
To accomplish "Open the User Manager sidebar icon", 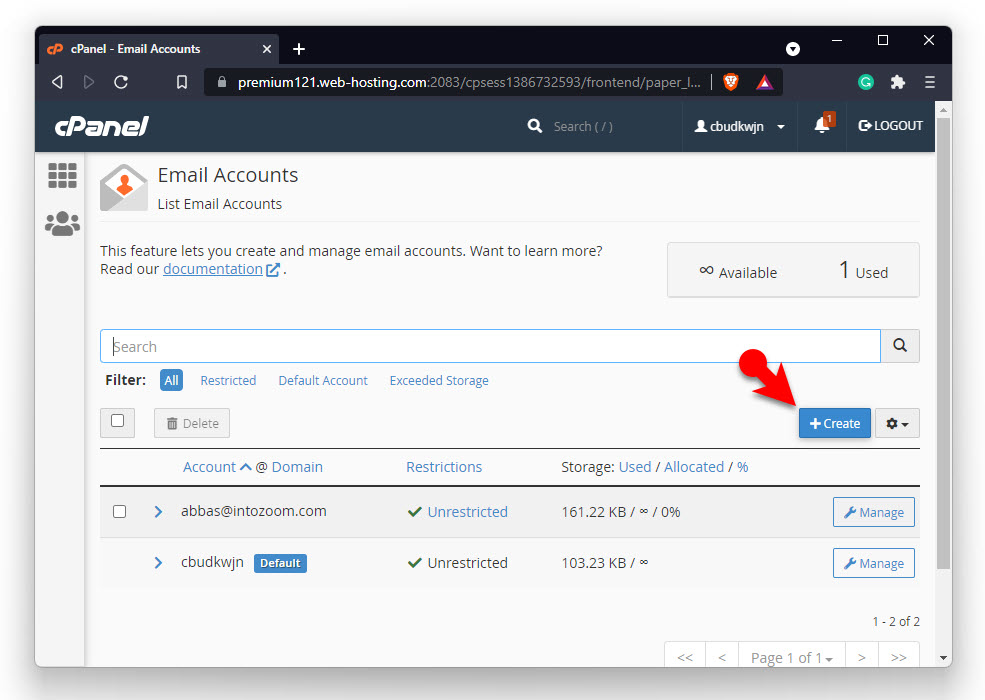I will (62, 224).
